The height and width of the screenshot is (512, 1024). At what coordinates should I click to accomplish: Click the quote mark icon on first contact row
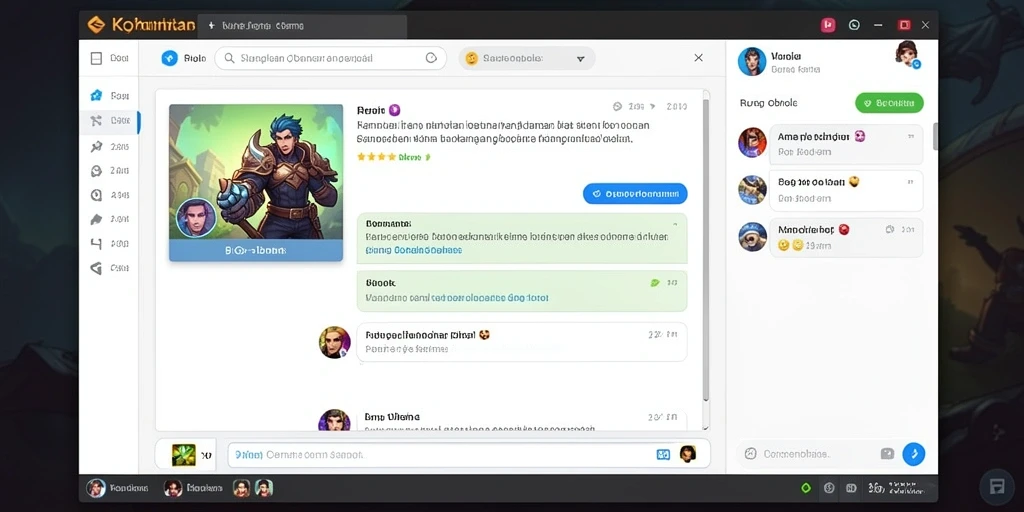(910, 136)
